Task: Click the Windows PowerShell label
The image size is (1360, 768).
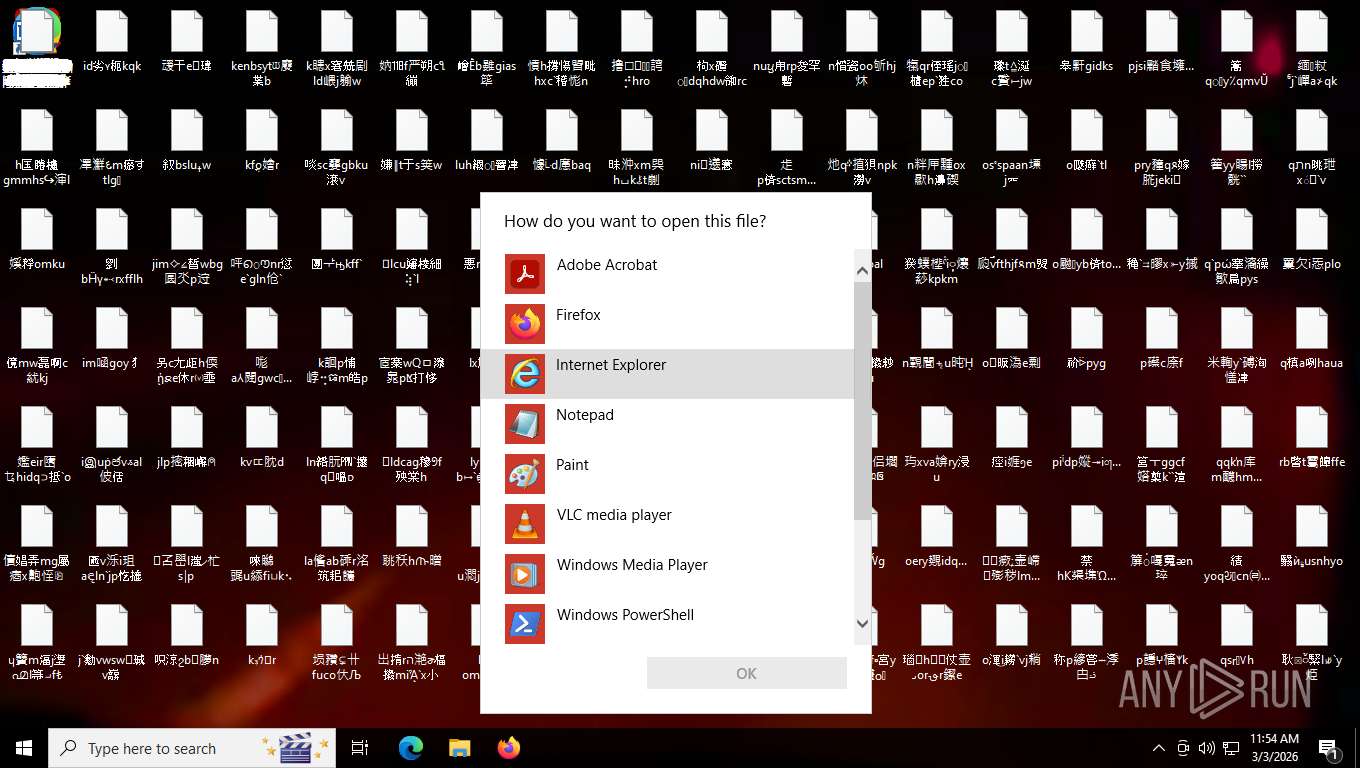Action: [625, 615]
